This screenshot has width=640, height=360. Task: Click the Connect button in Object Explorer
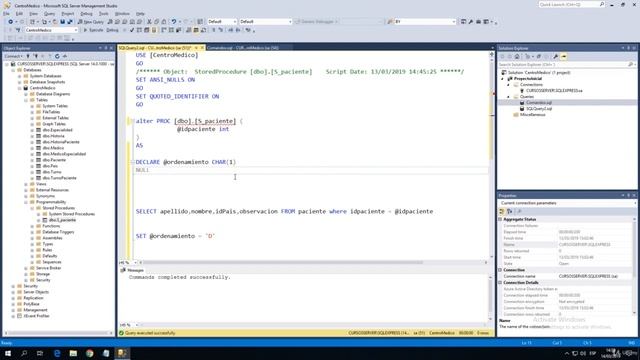click(x=13, y=56)
